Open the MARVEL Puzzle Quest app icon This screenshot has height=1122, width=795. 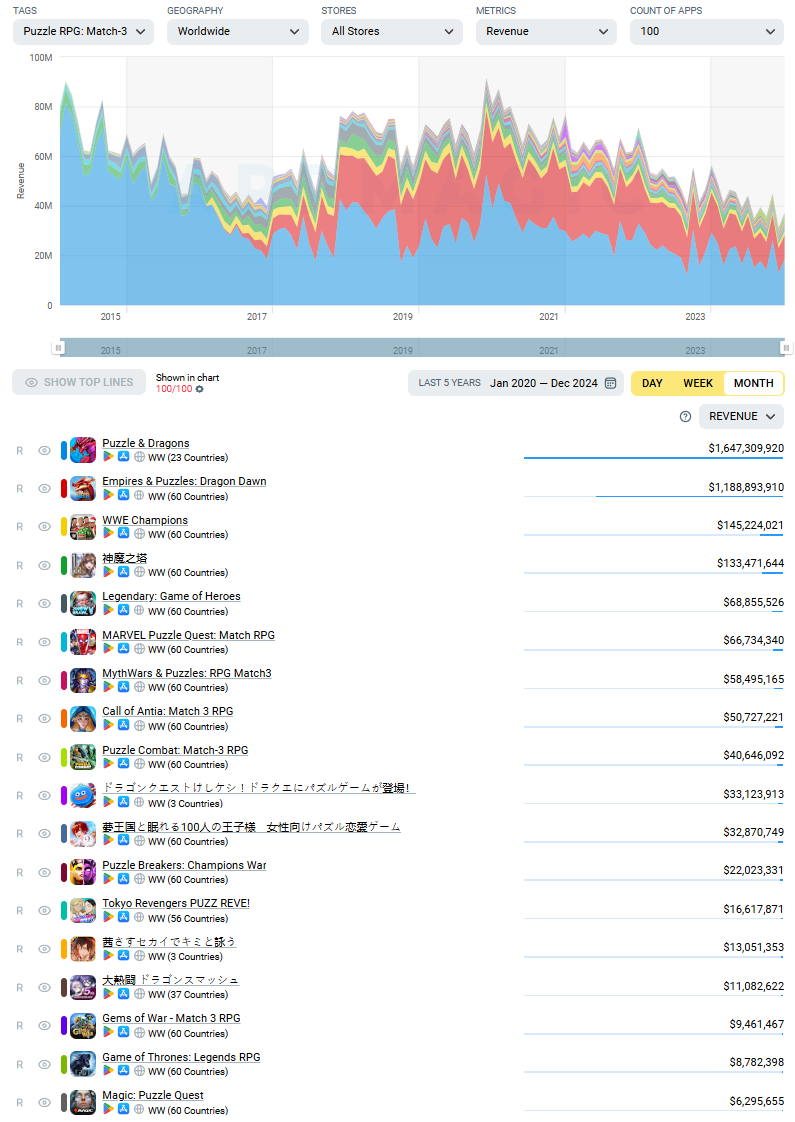[82, 642]
